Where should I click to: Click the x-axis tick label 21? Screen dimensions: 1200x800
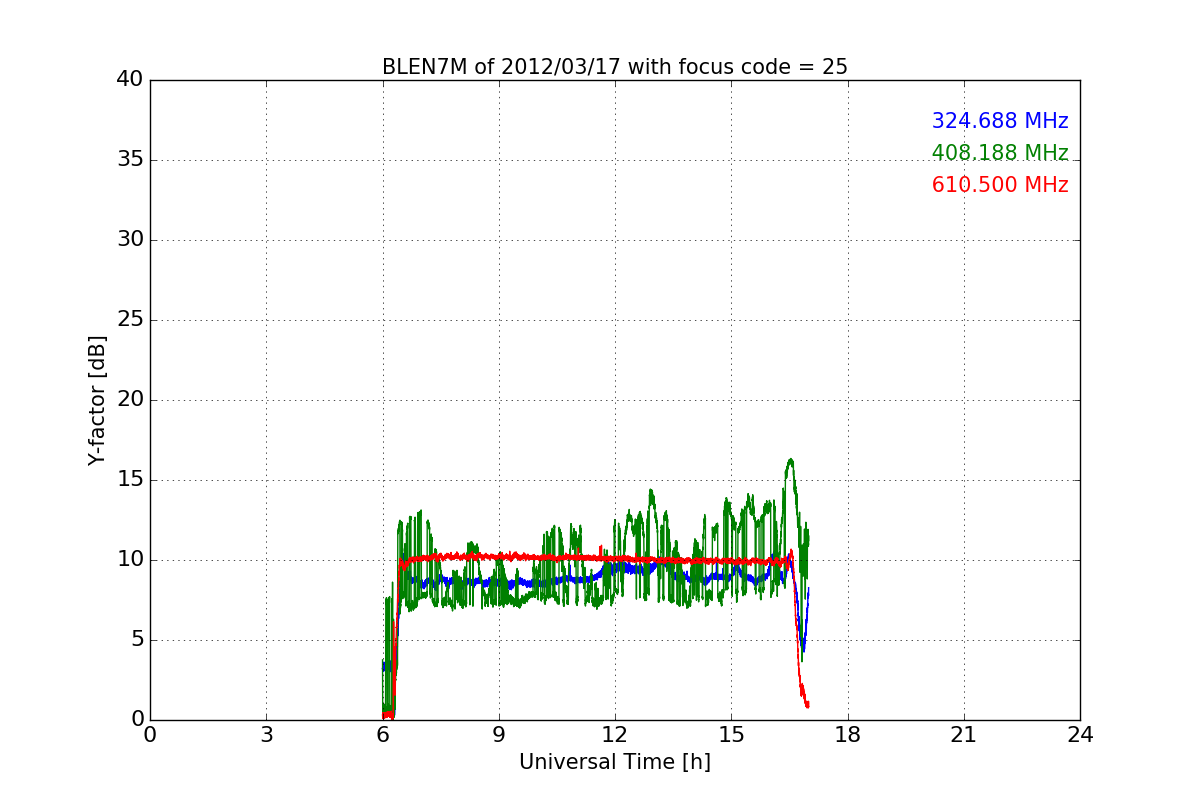pyautogui.click(x=964, y=735)
